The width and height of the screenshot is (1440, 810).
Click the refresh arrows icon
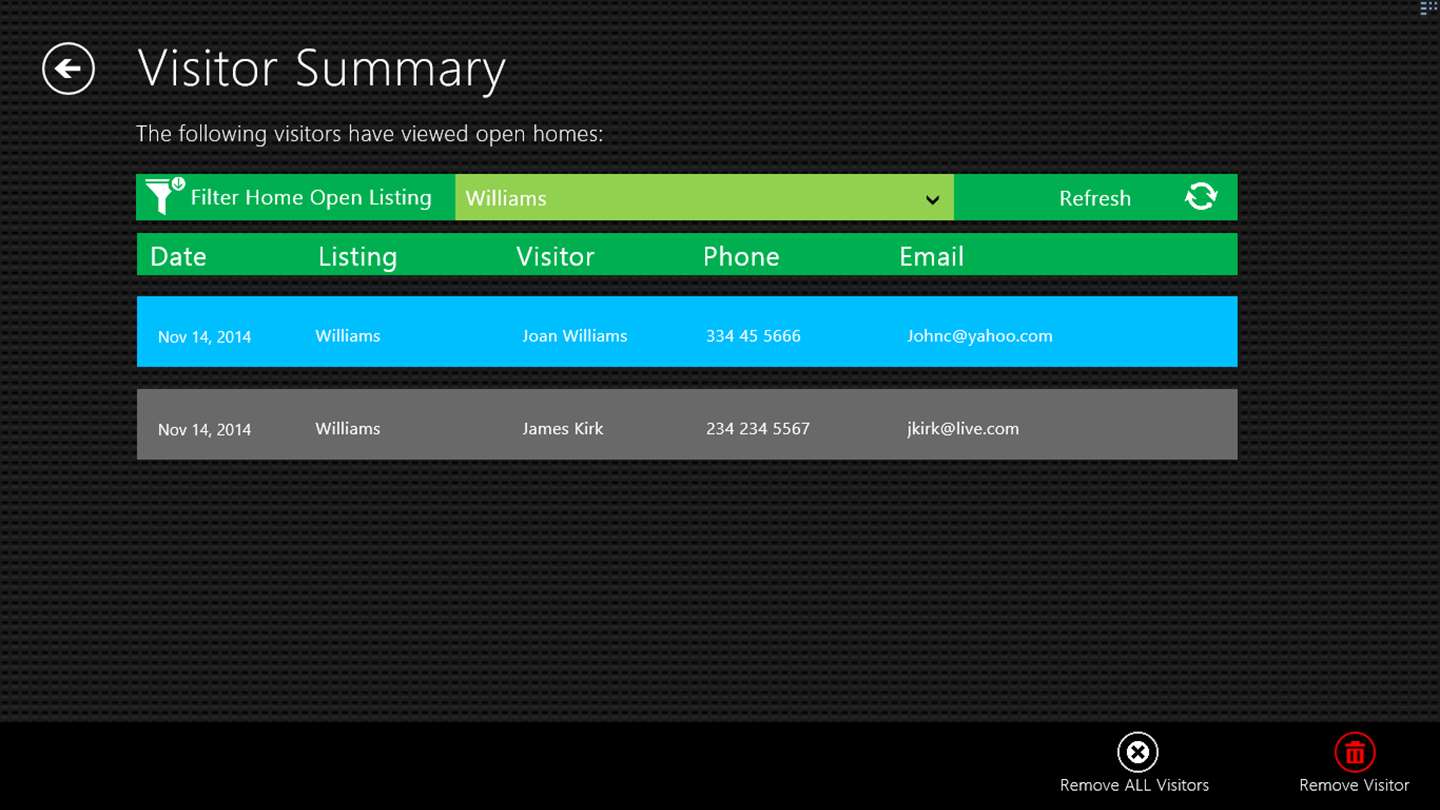(1201, 197)
